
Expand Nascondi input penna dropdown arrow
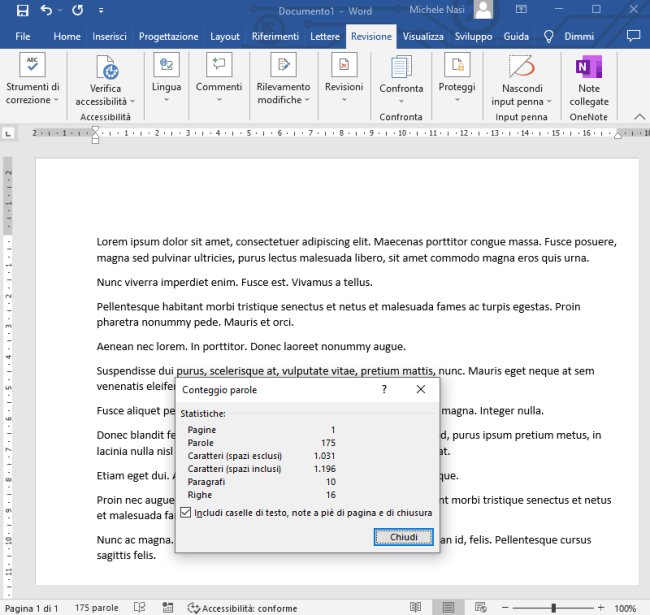click(x=549, y=101)
